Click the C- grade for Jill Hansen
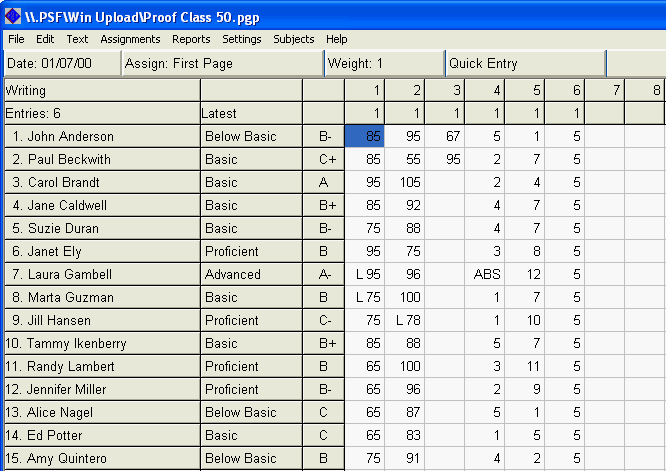The width and height of the screenshot is (666, 471). point(324,320)
